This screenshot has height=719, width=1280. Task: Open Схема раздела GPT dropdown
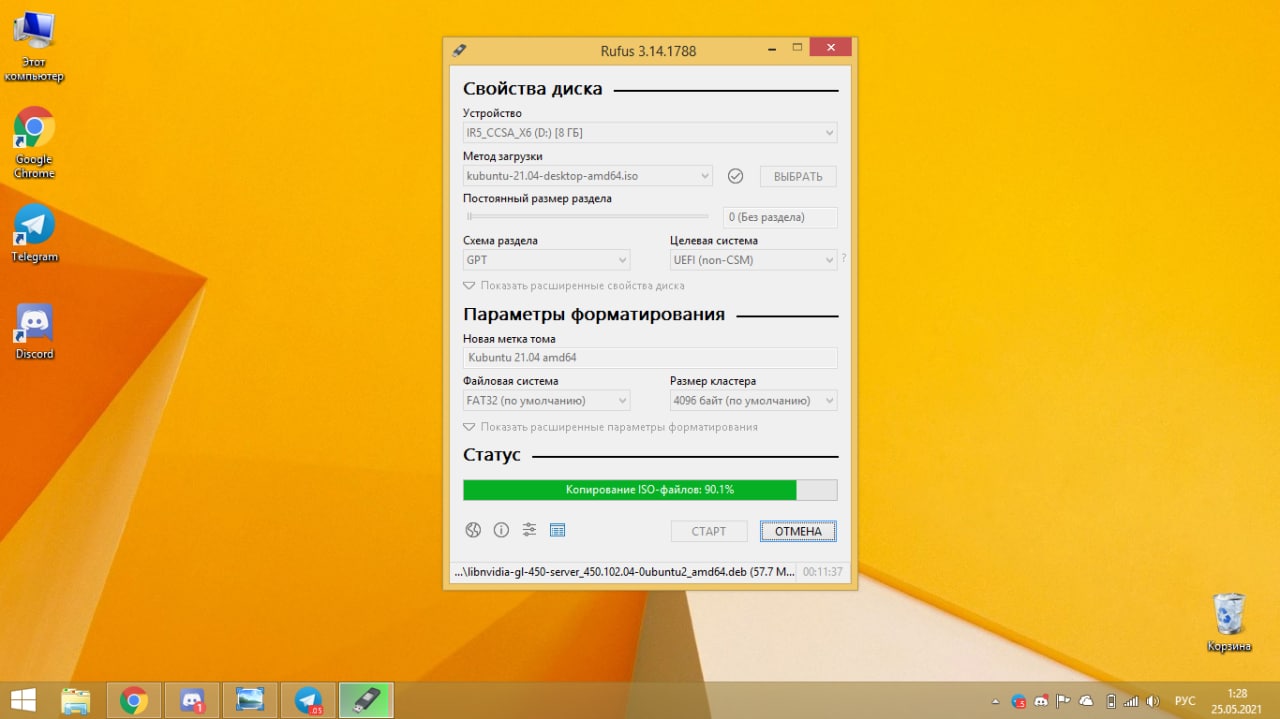[x=546, y=260]
